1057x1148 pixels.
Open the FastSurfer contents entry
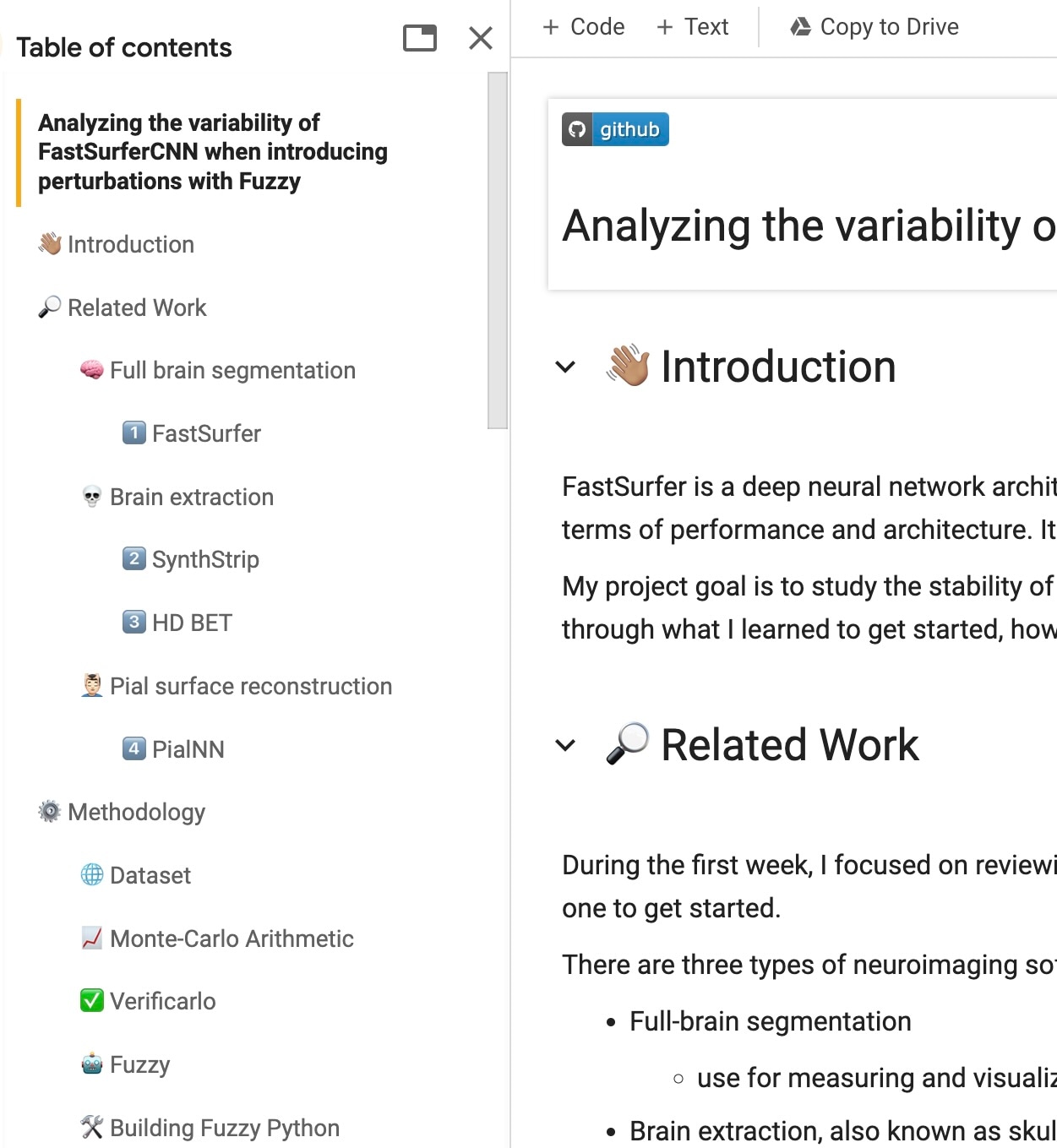(x=206, y=433)
